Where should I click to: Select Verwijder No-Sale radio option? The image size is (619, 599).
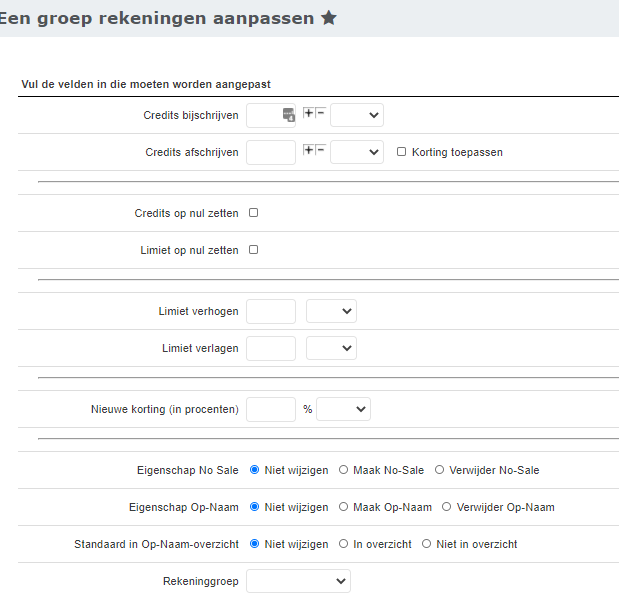(440, 470)
